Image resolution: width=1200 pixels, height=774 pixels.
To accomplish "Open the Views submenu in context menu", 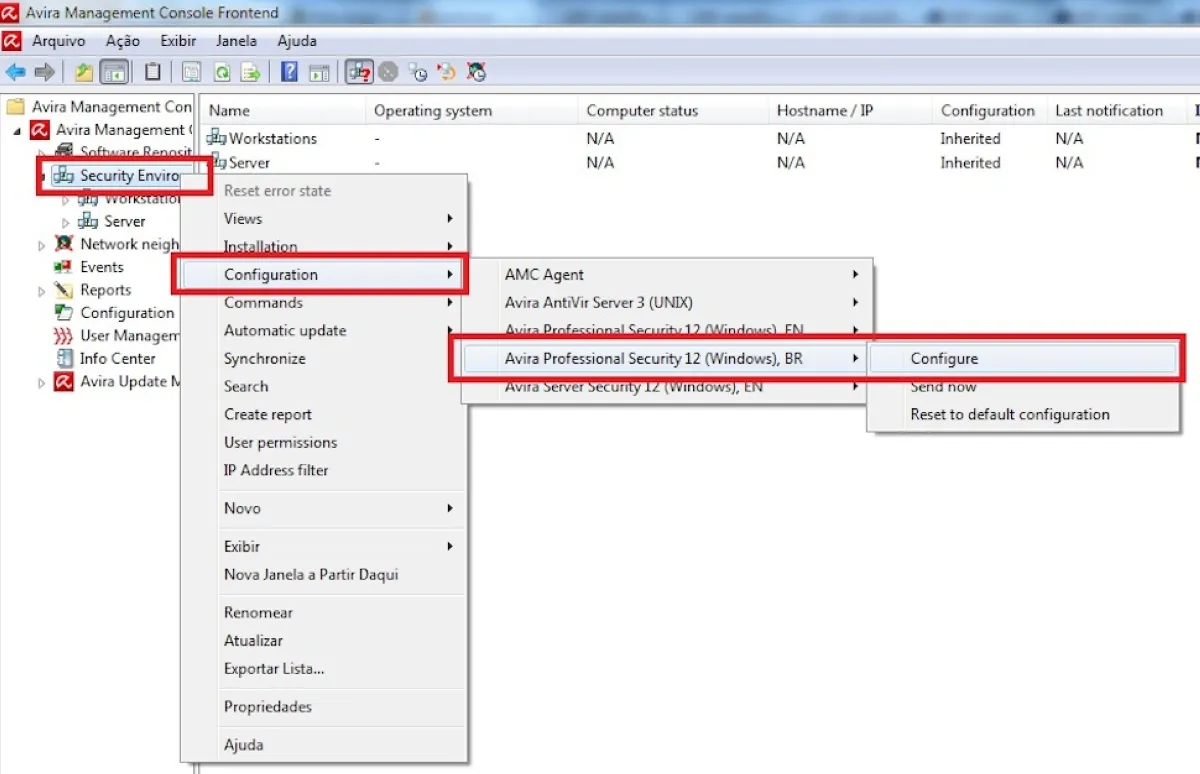I will pyautogui.click(x=325, y=218).
